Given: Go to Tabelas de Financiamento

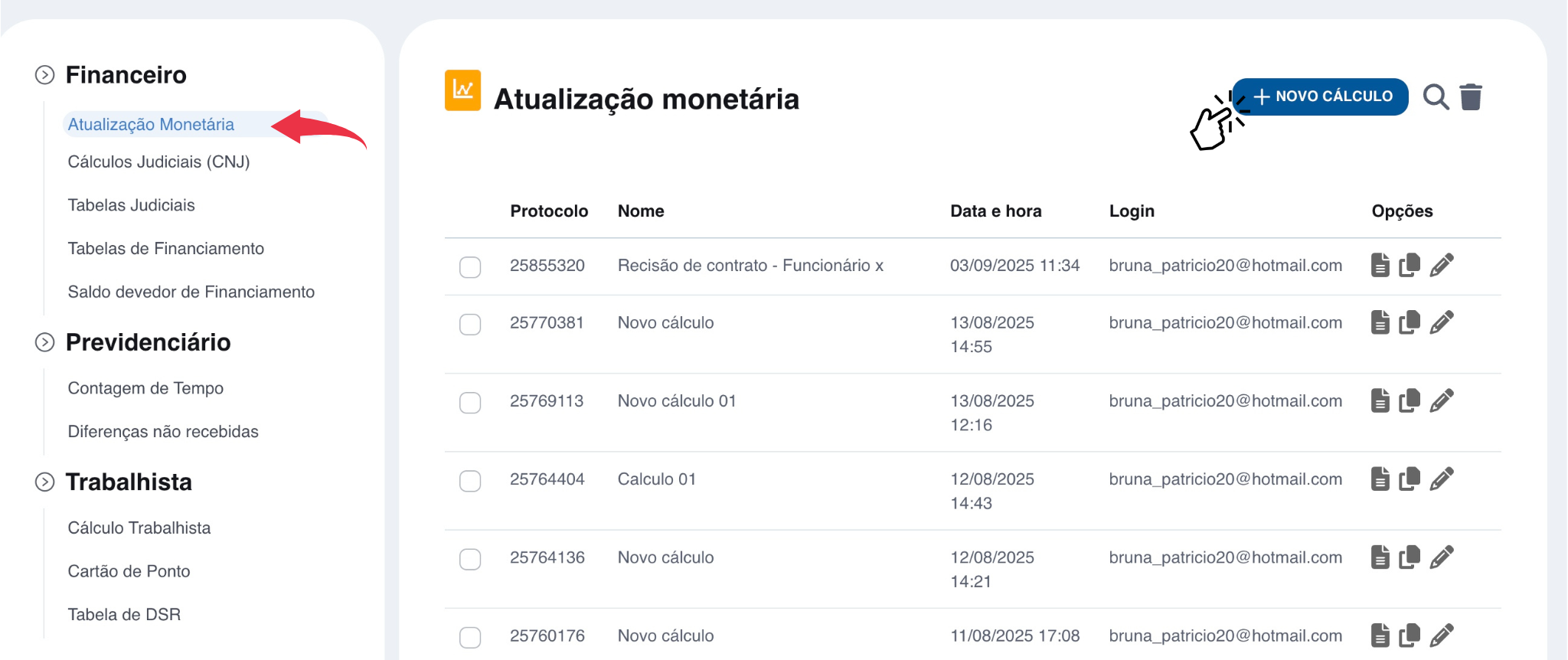Looking at the screenshot, I should [x=165, y=249].
